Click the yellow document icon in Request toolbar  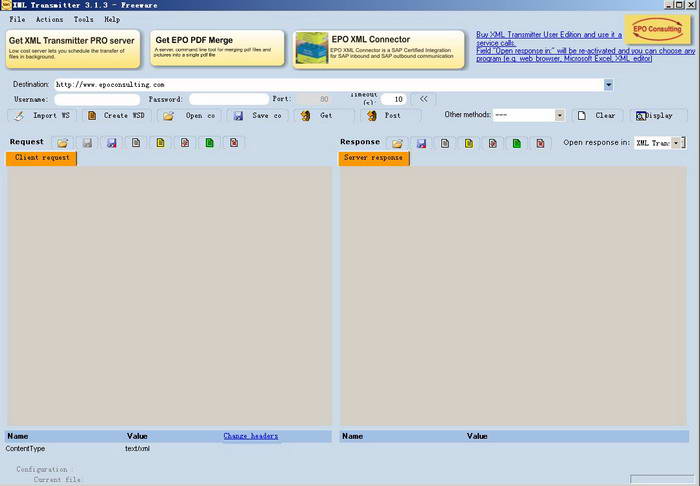tap(160, 143)
